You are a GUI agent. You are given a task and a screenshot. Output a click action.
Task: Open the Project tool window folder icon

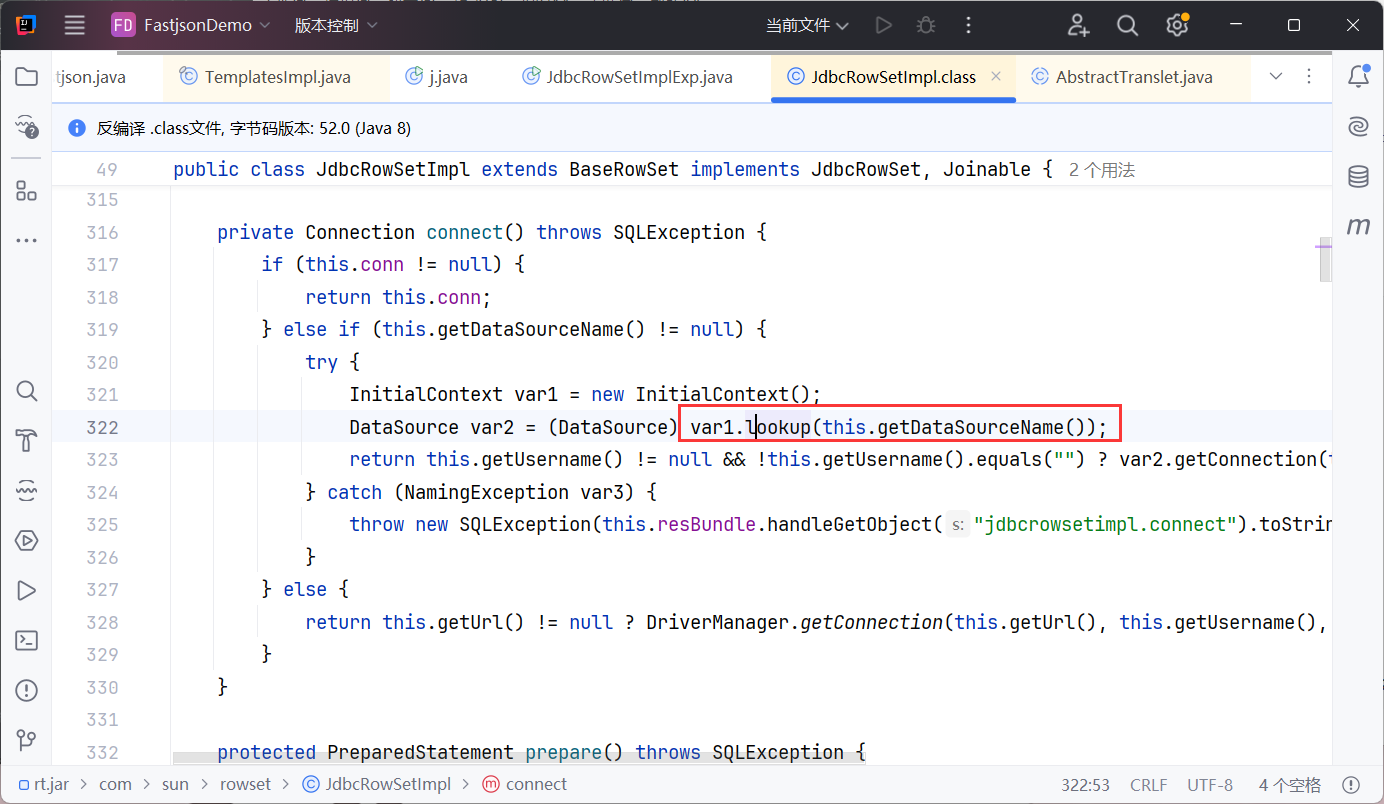pos(27,77)
